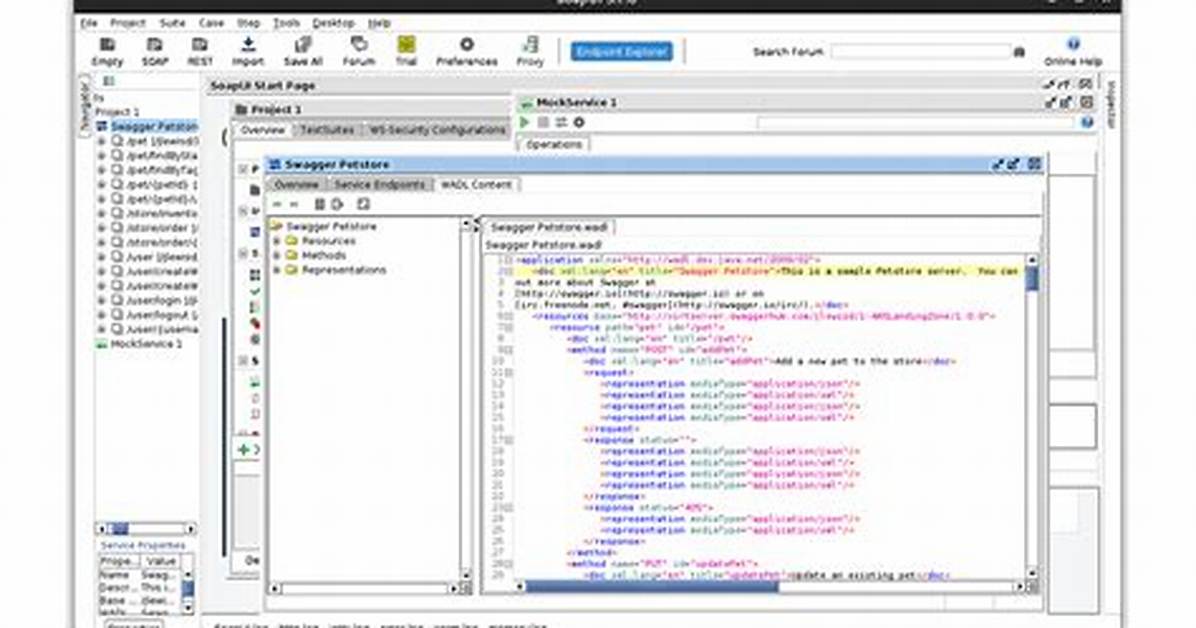Screen dimensions: 1196x628
Task: Expand the Representations folder node
Action: [x=277, y=270]
